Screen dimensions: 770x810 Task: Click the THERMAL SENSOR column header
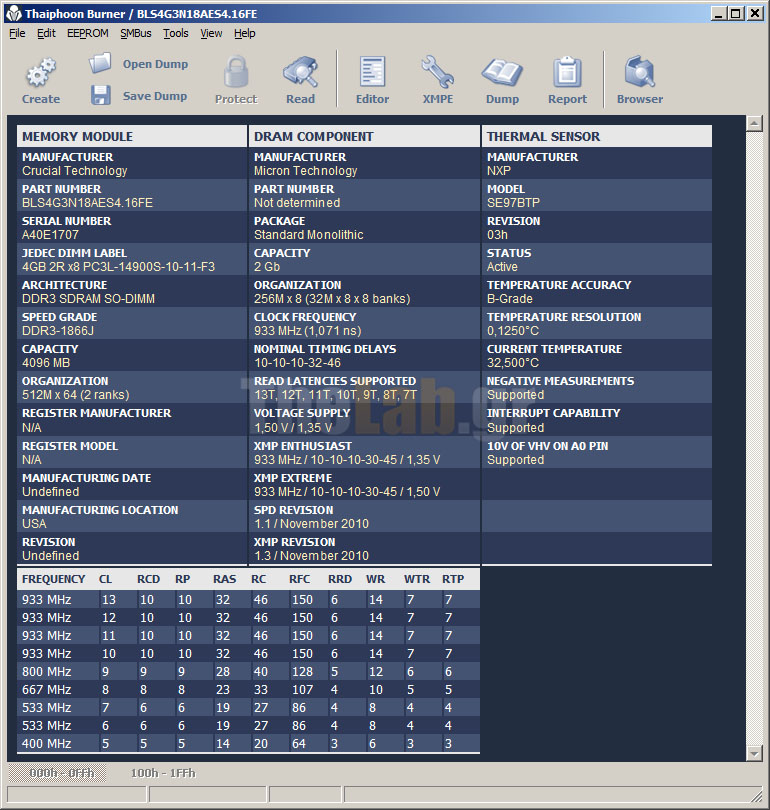click(597, 136)
